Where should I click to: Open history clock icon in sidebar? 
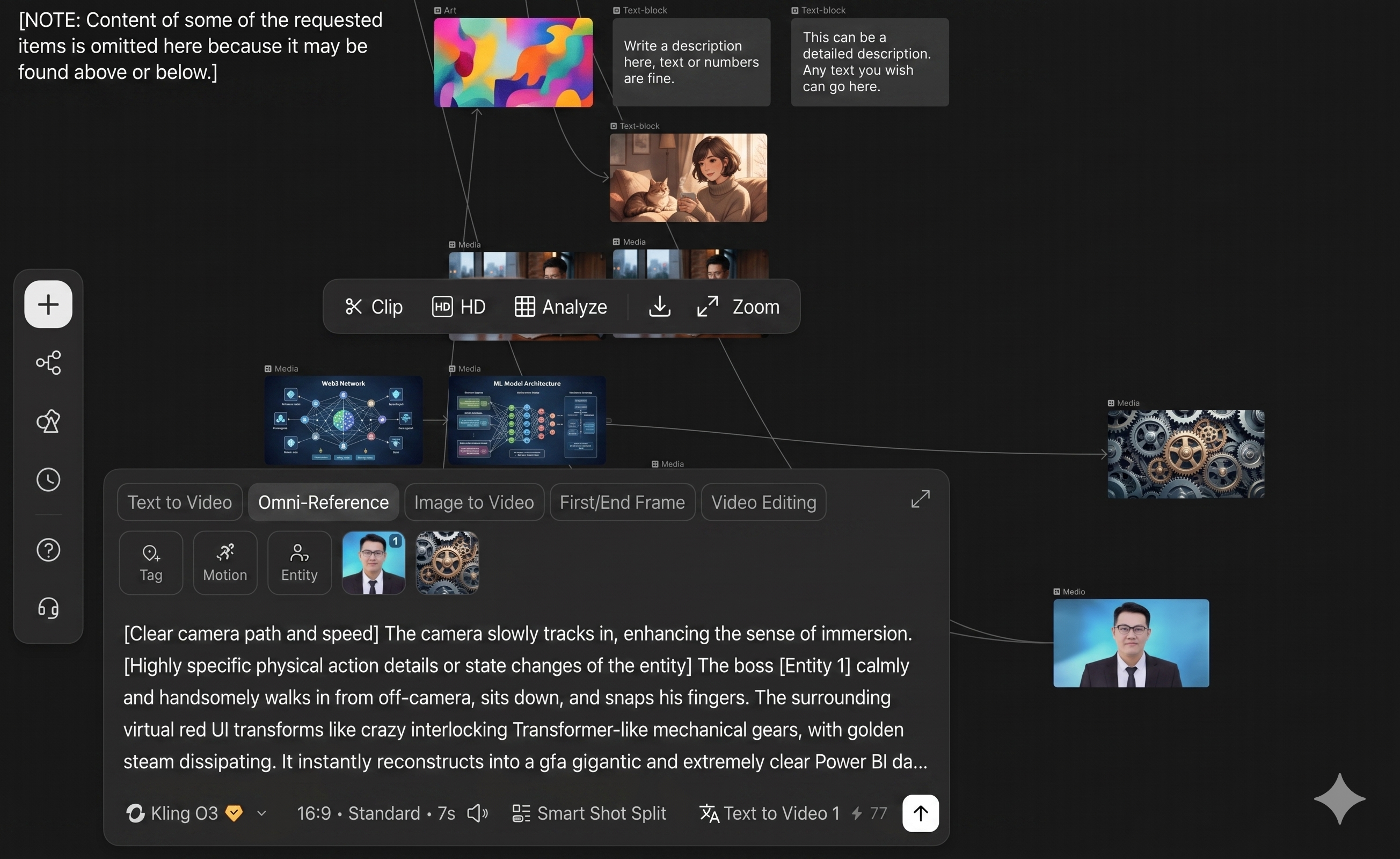pos(48,479)
